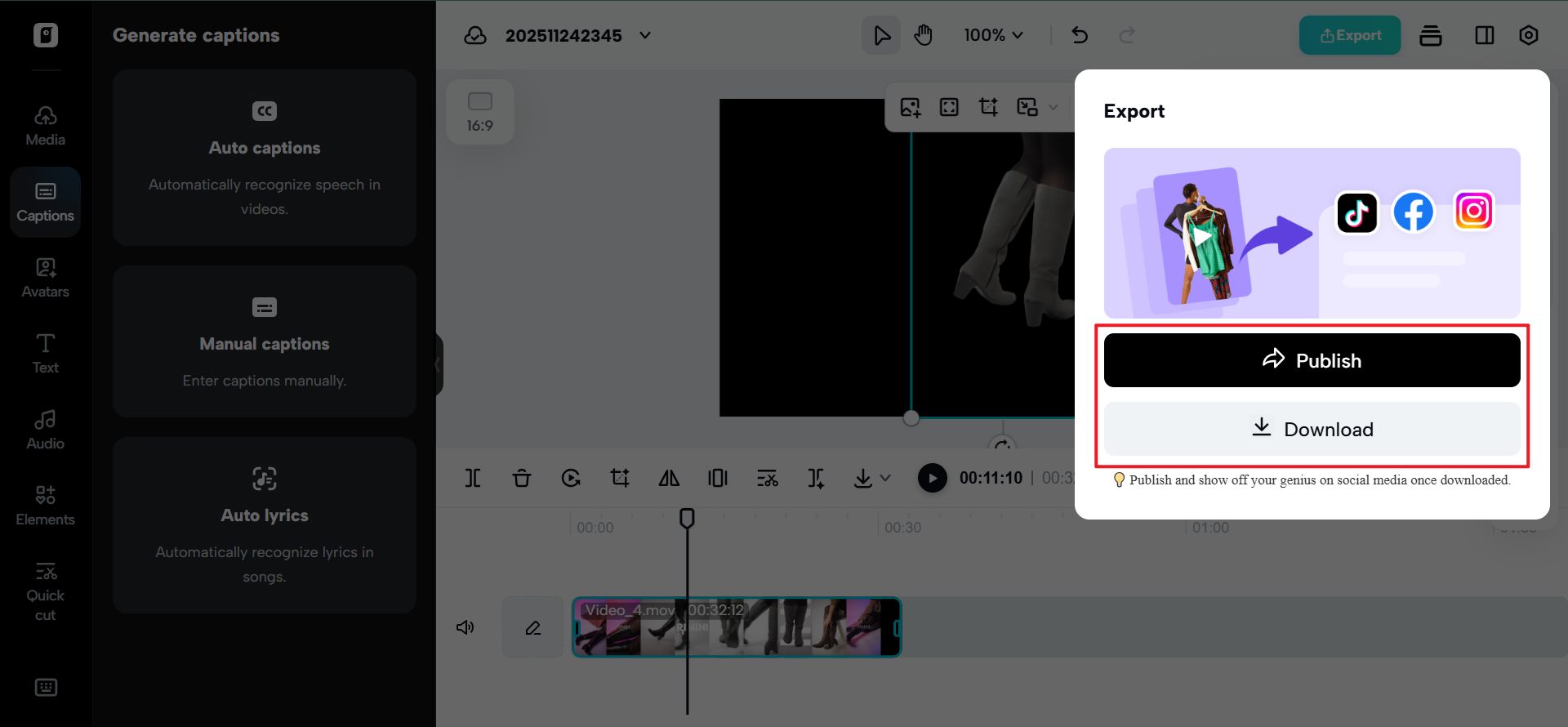Viewport: 1568px width, 727px height.
Task: Click the reverse playback icon
Action: (571, 478)
